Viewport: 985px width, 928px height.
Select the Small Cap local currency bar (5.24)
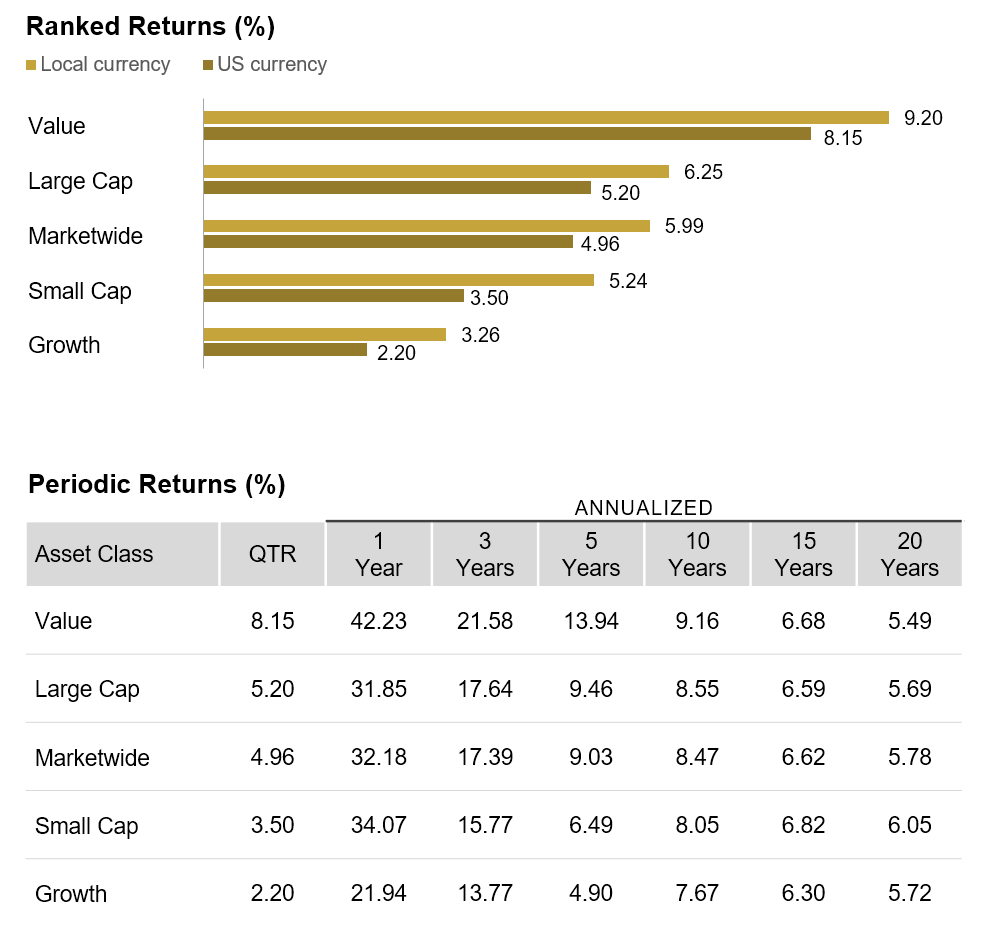tap(399, 281)
